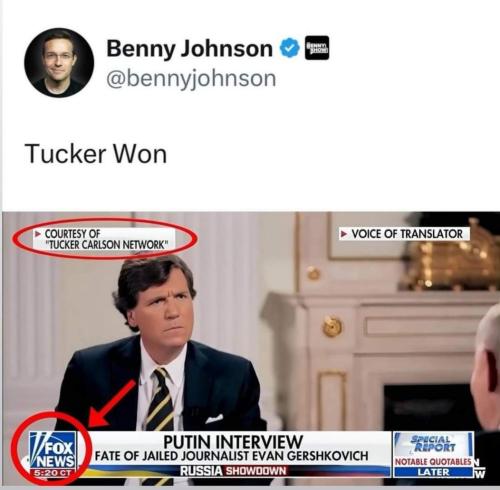Select the 'Tucker Won' tweet text
This screenshot has width=500, height=490.
96,154
